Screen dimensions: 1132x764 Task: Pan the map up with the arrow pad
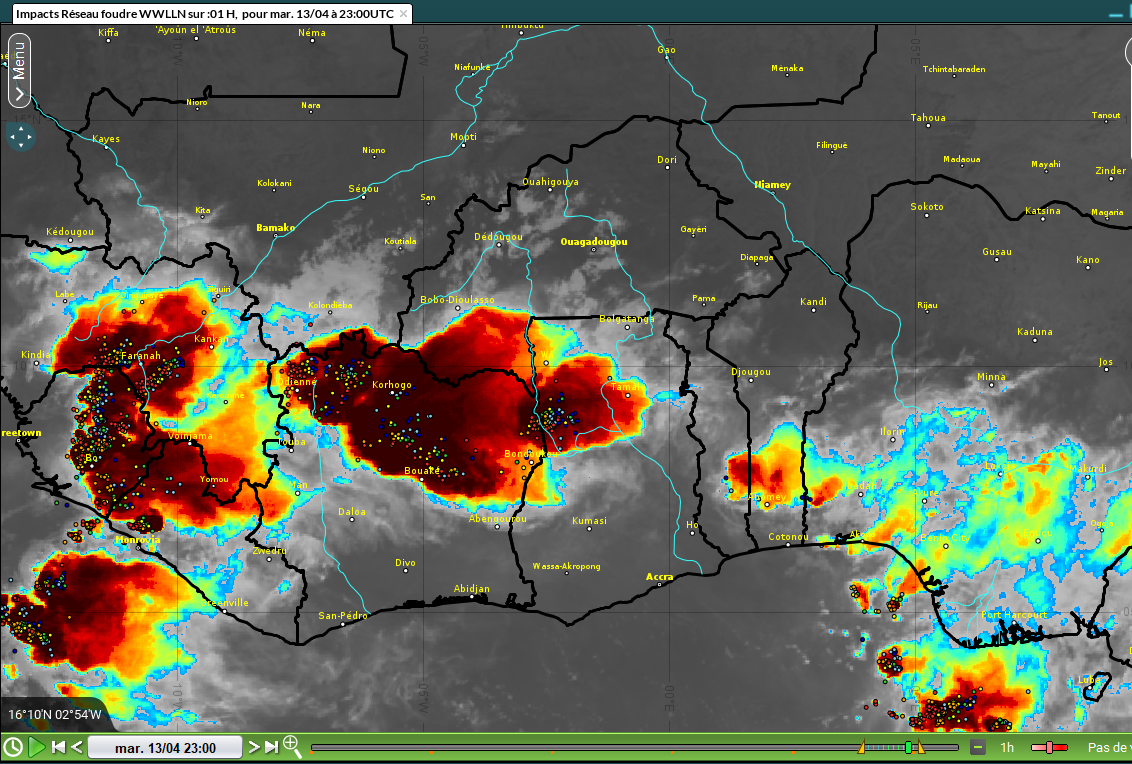(21, 128)
